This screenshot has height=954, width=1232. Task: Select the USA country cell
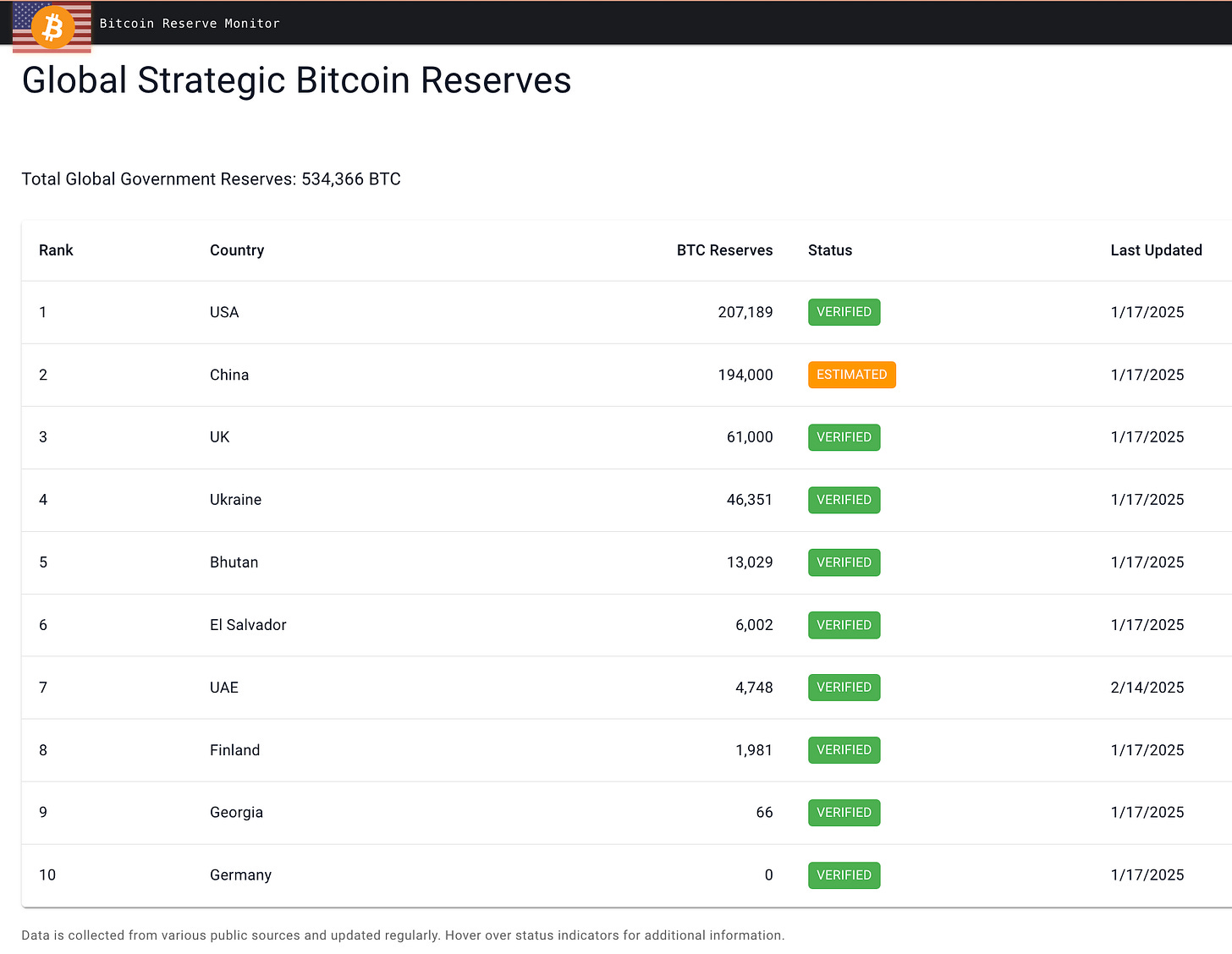click(224, 312)
